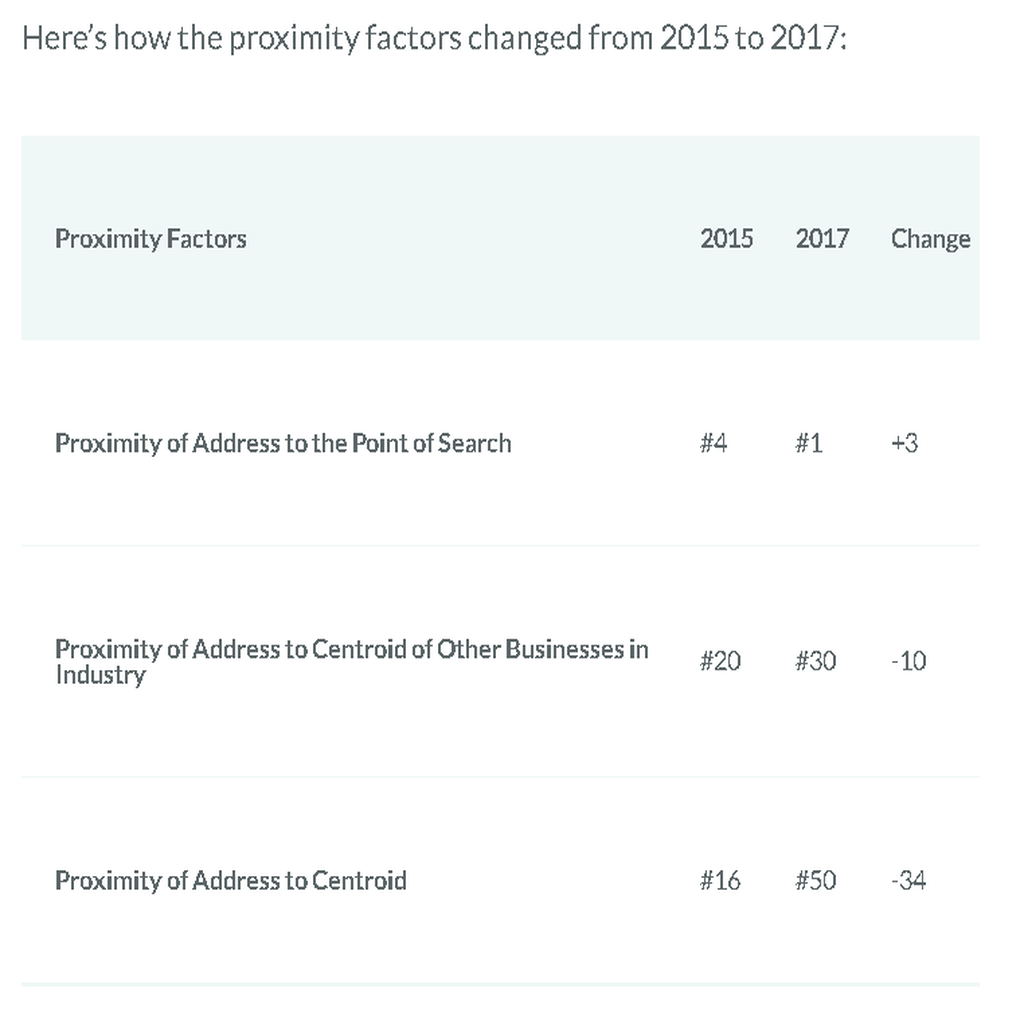1024x1024 pixels.
Task: Select the #50 ranking cell
Action: click(x=815, y=880)
